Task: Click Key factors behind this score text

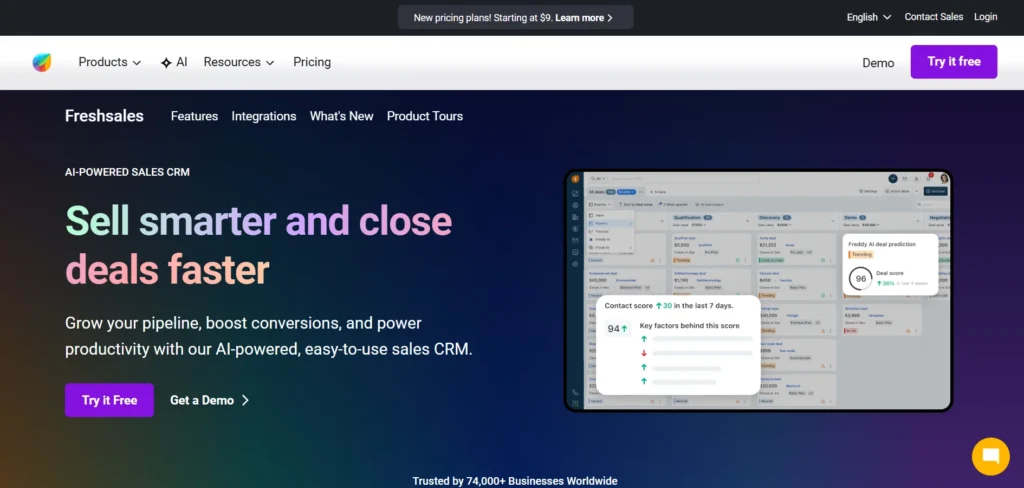Action: (x=690, y=325)
